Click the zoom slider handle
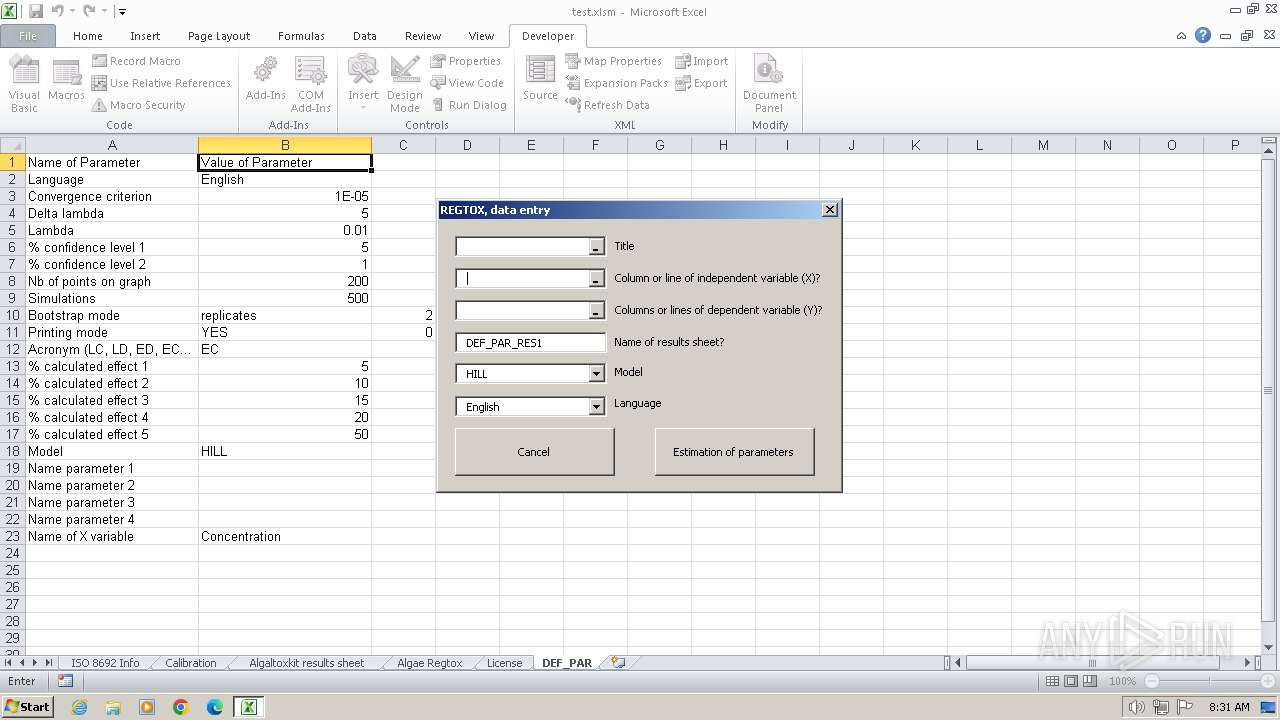1280x720 pixels. click(1208, 681)
